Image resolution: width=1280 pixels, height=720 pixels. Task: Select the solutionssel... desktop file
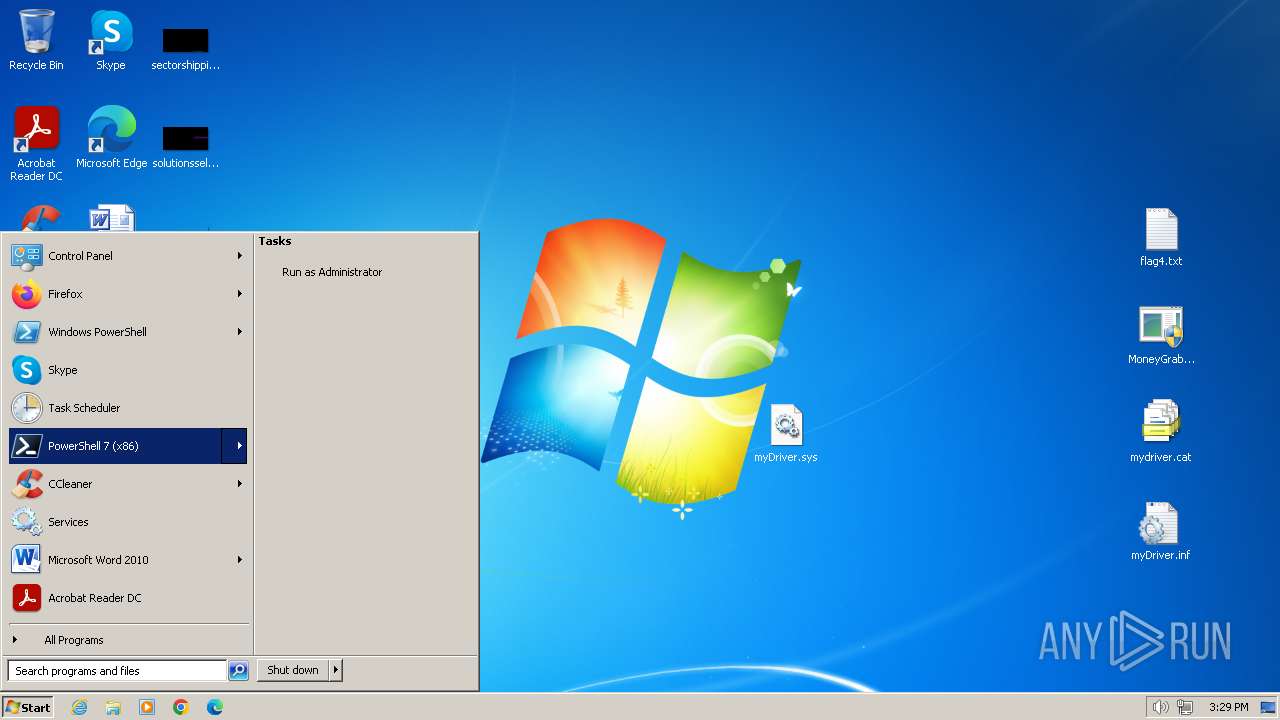tap(185, 145)
